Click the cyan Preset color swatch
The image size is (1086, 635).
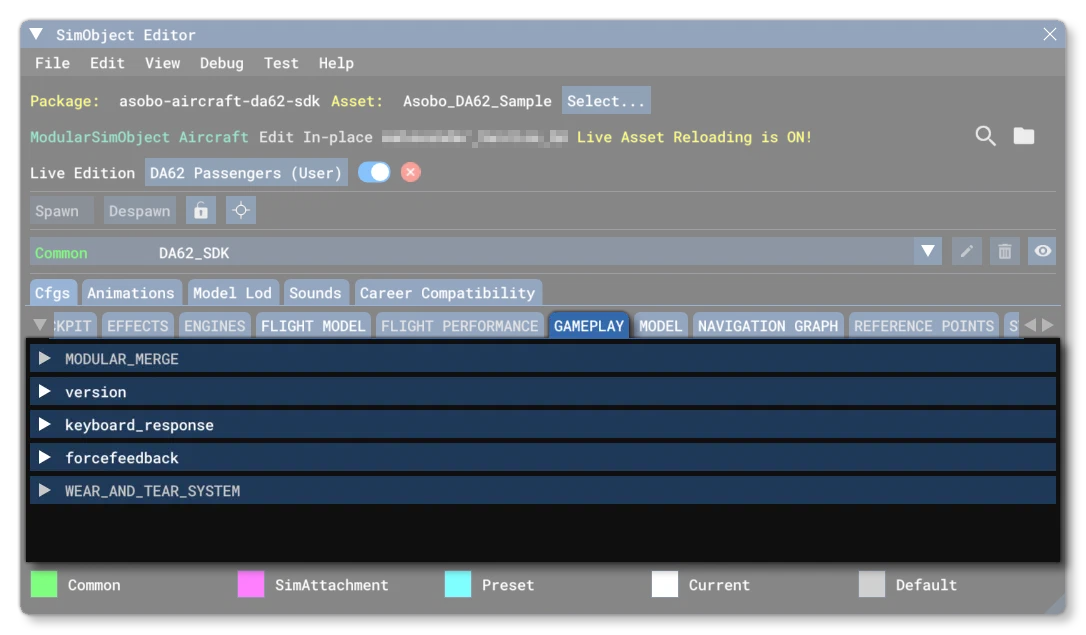tap(458, 584)
